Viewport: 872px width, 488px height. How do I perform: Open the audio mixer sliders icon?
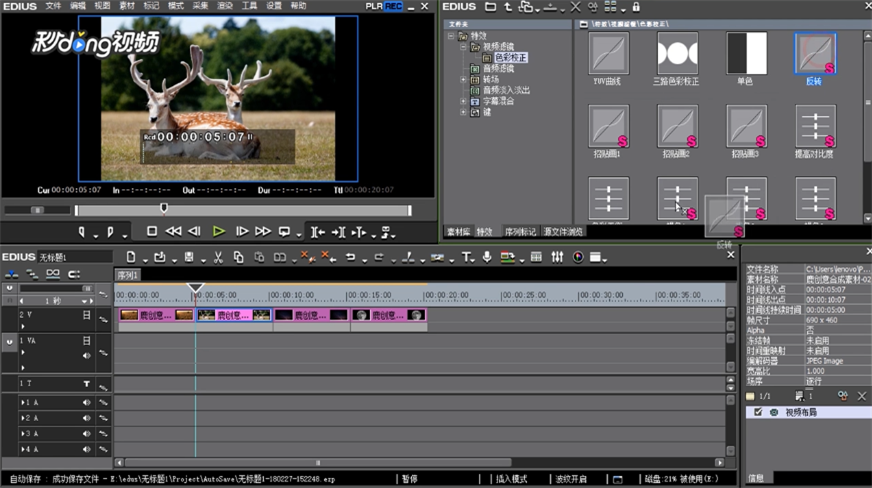tap(557, 257)
